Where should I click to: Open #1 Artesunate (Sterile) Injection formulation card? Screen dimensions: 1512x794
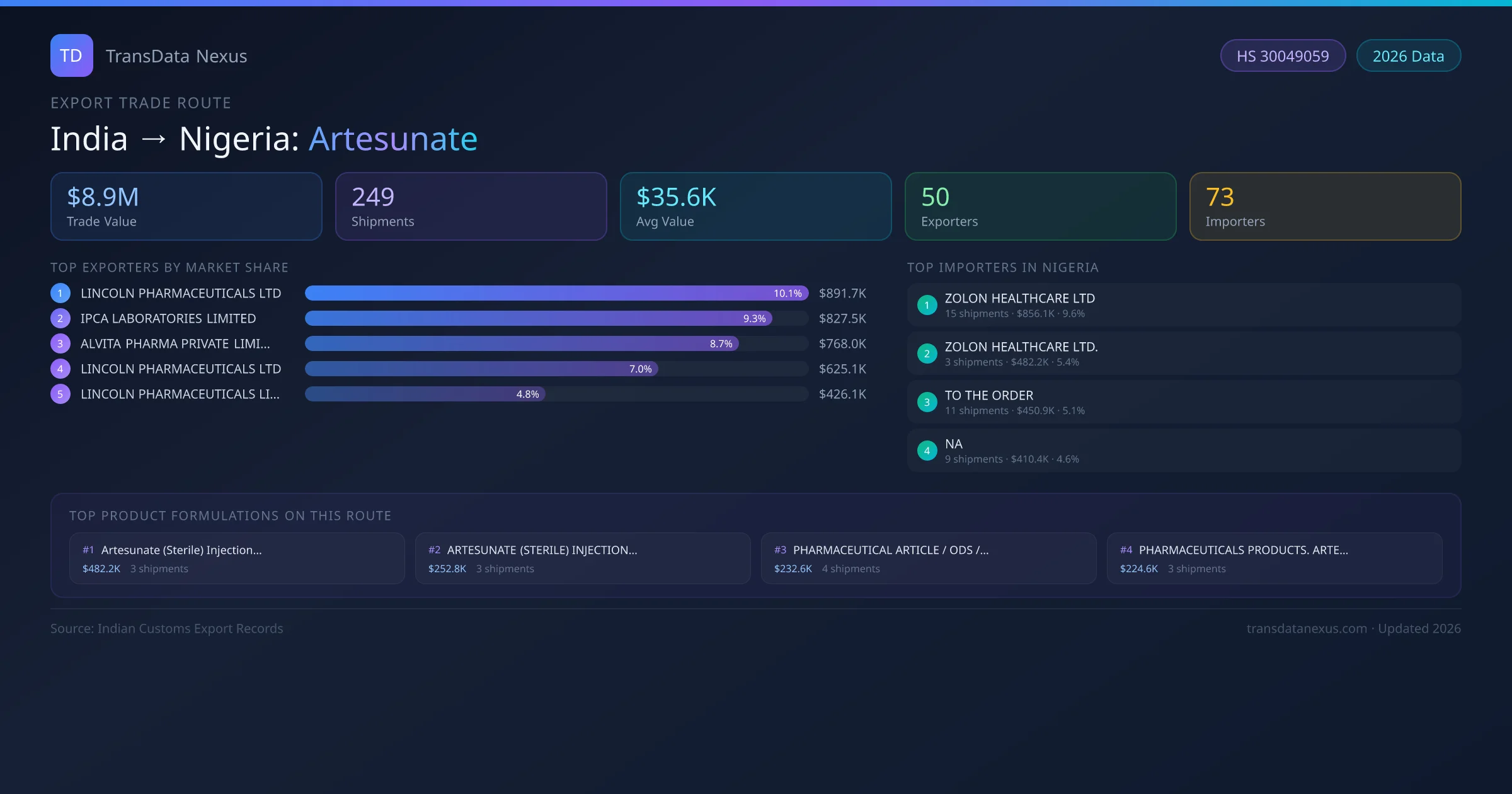coord(237,558)
